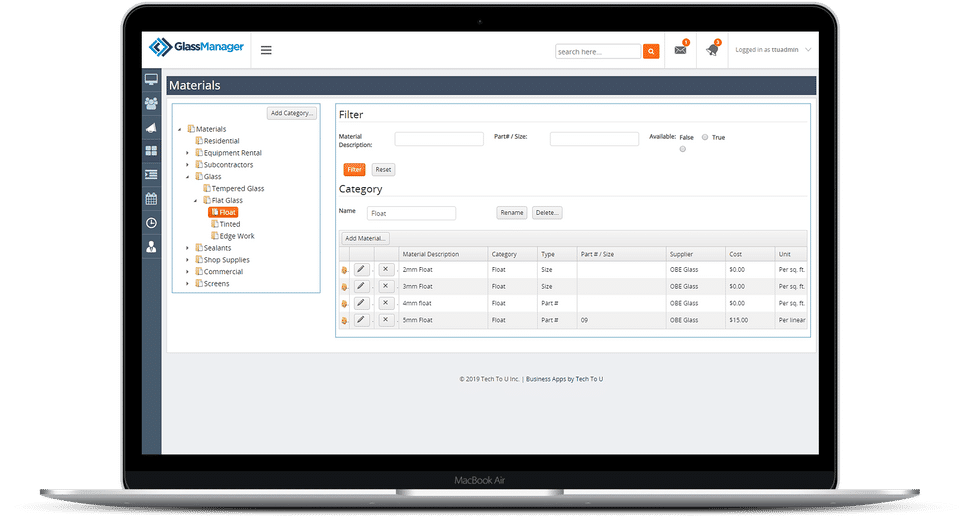Select the Commercial category label
The width and height of the screenshot is (960, 516).
point(223,272)
